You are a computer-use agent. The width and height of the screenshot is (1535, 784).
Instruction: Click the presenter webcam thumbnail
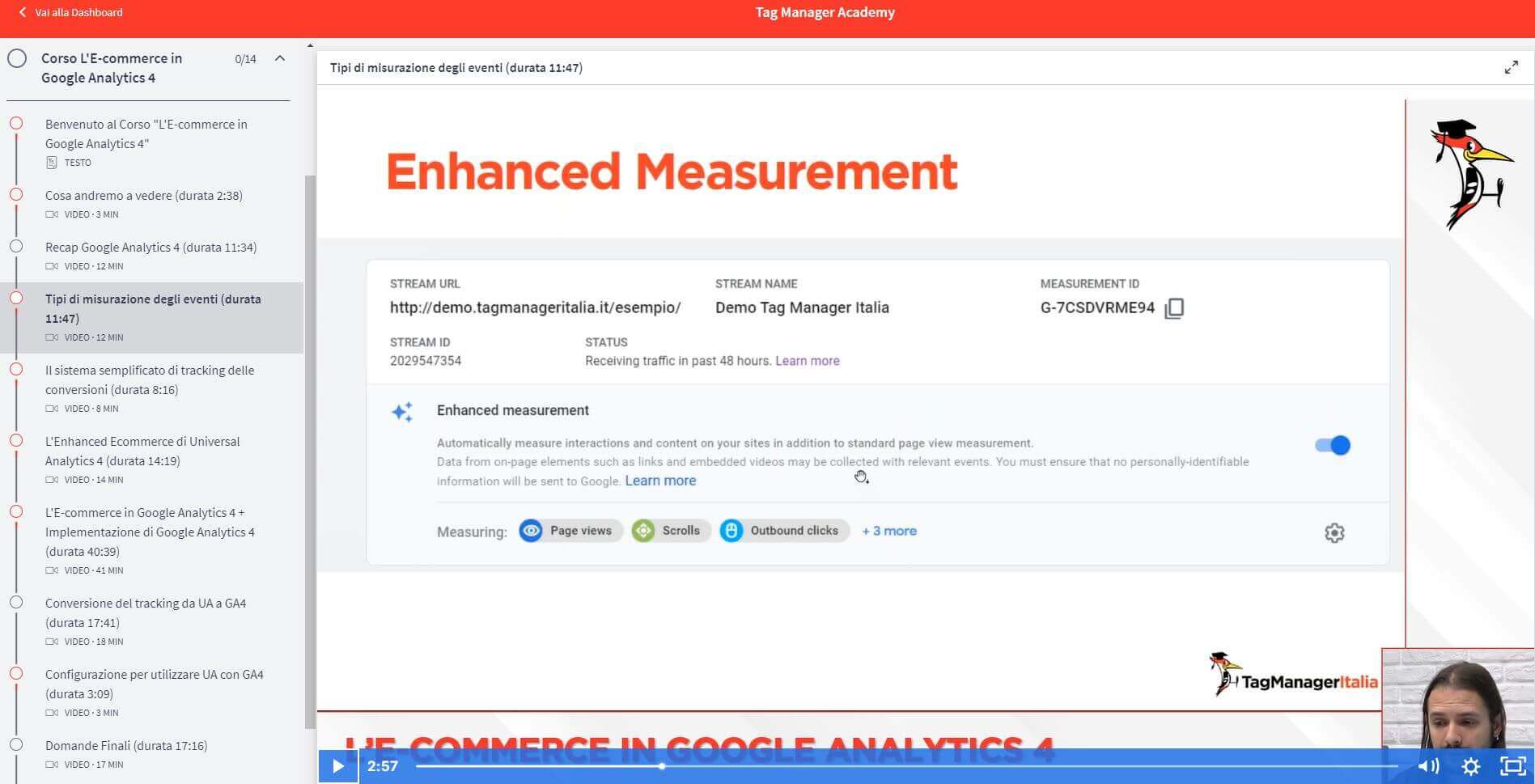[x=1458, y=697]
